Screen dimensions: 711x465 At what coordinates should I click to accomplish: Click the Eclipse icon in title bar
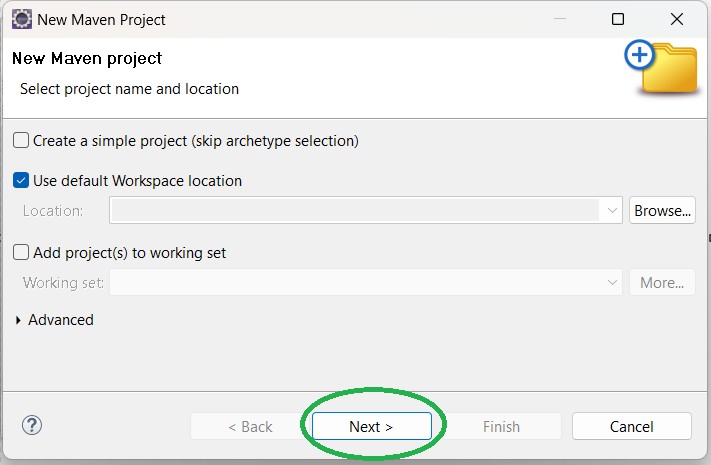(x=21, y=19)
